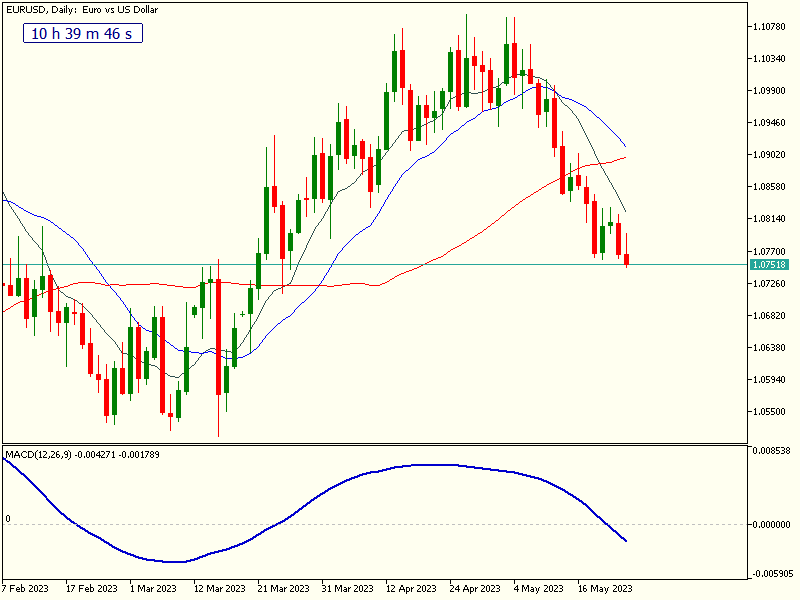Select the latest red candlestick at right edge
800x600 pixels.
coord(627,260)
